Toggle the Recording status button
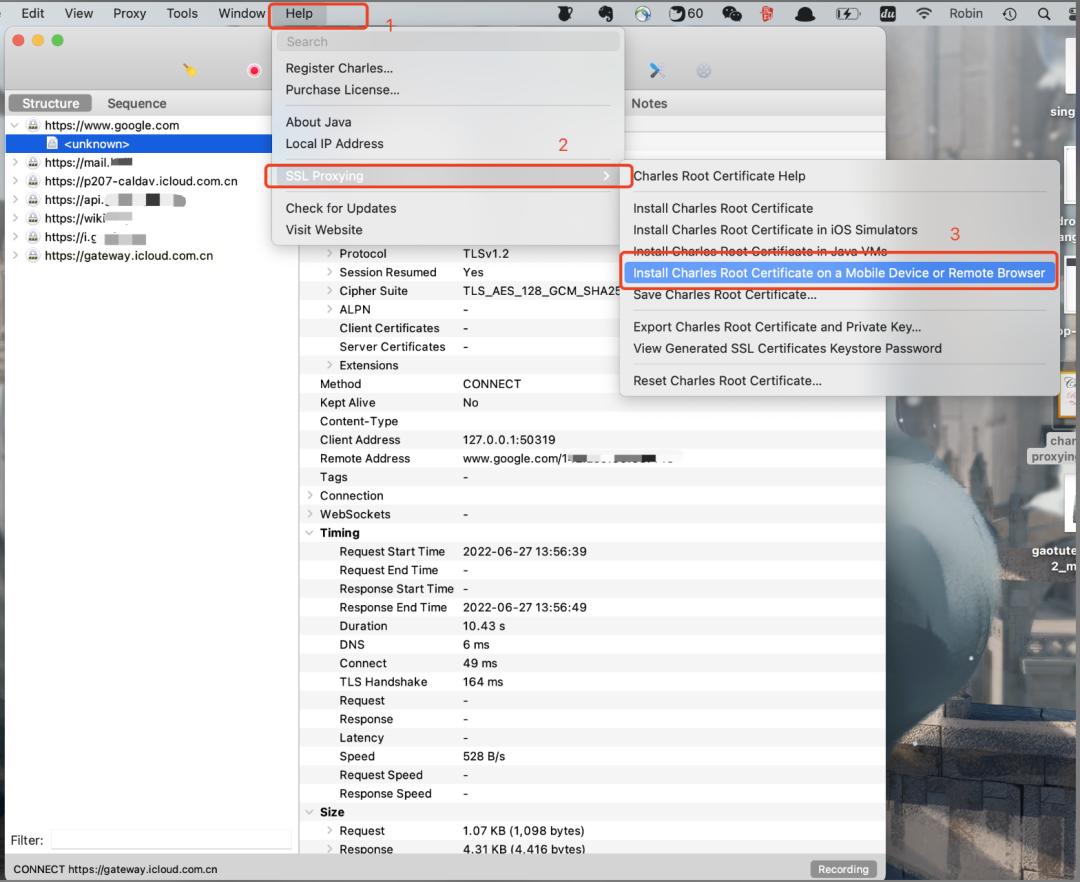Image resolution: width=1080 pixels, height=882 pixels. pyautogui.click(x=843, y=869)
